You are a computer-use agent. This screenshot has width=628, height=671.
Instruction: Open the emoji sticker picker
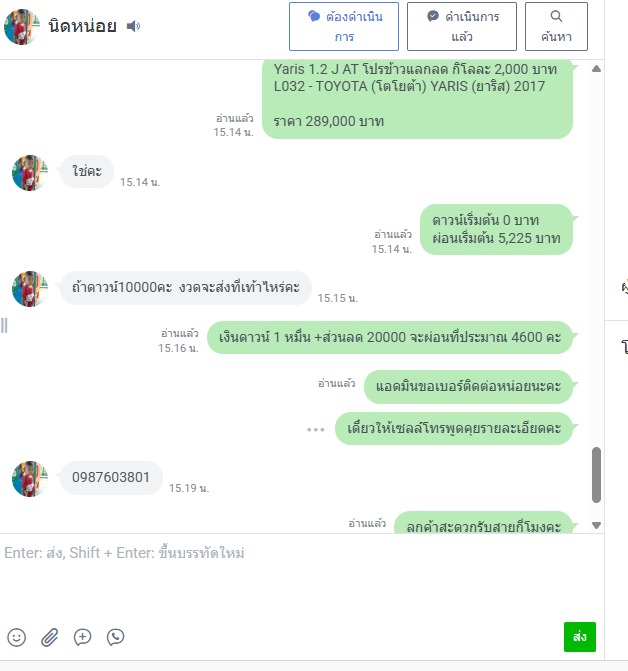coord(17,637)
